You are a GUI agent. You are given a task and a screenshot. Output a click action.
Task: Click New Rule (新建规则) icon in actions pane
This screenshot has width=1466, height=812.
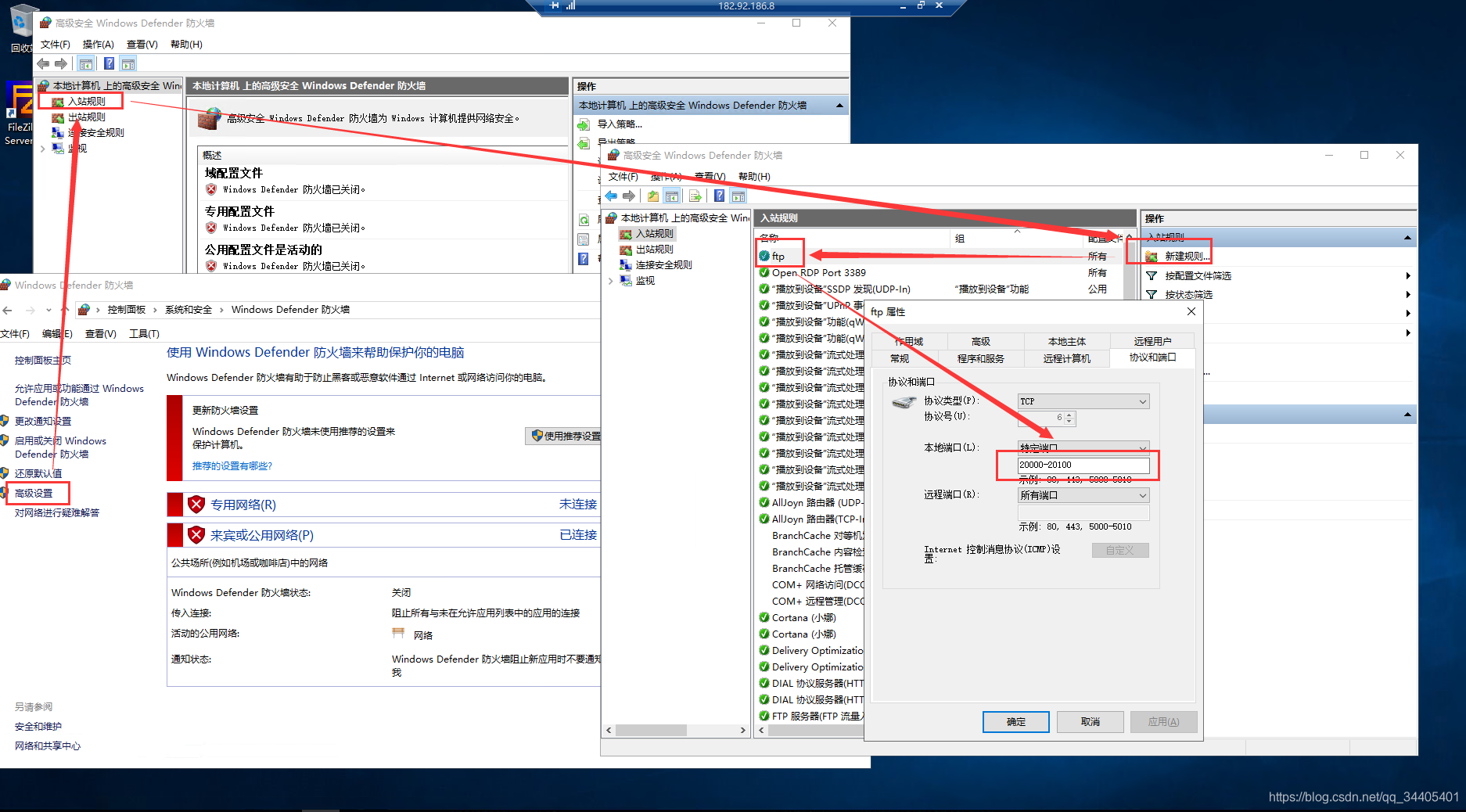(x=1151, y=257)
